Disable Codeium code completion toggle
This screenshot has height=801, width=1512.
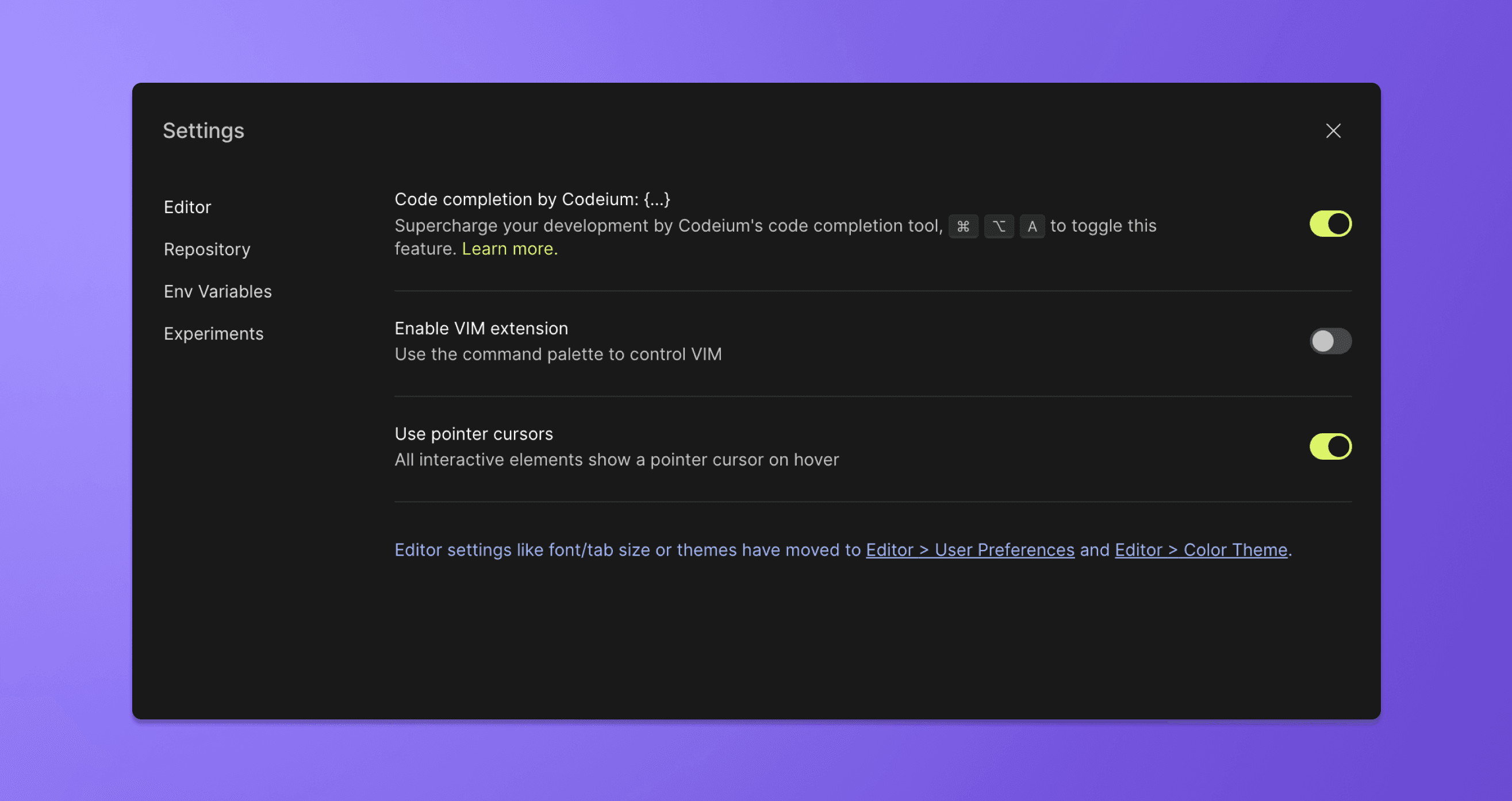(1330, 224)
